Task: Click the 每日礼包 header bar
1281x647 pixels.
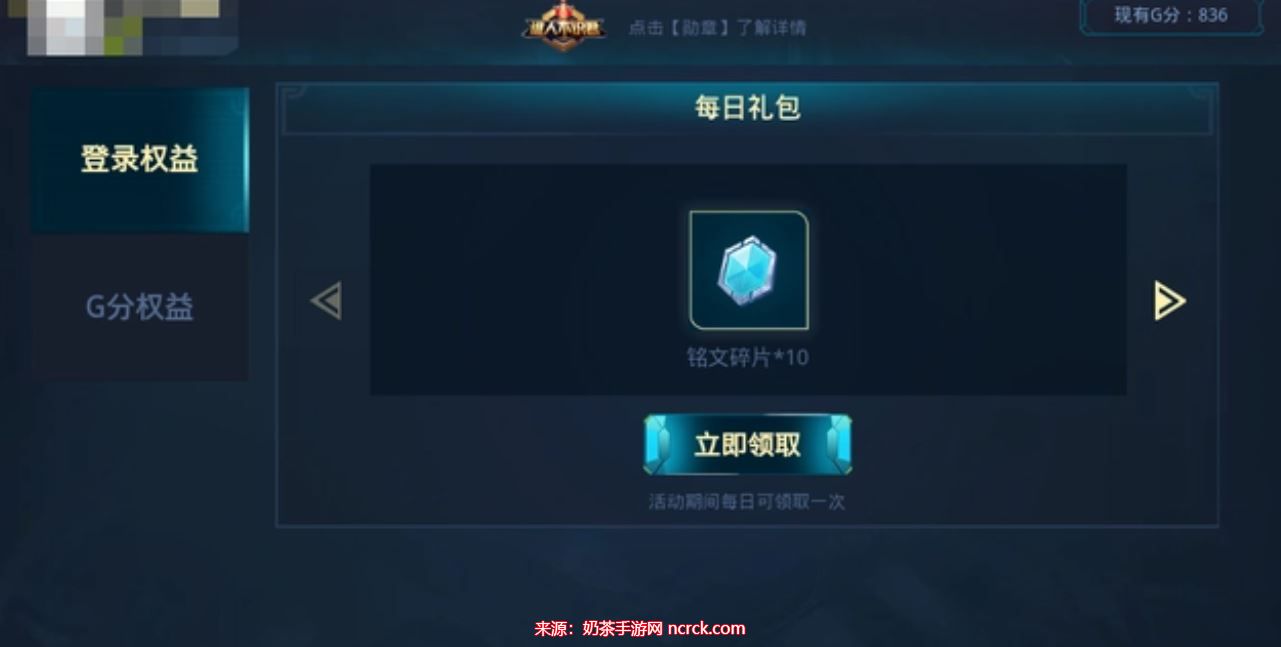Action: [748, 108]
